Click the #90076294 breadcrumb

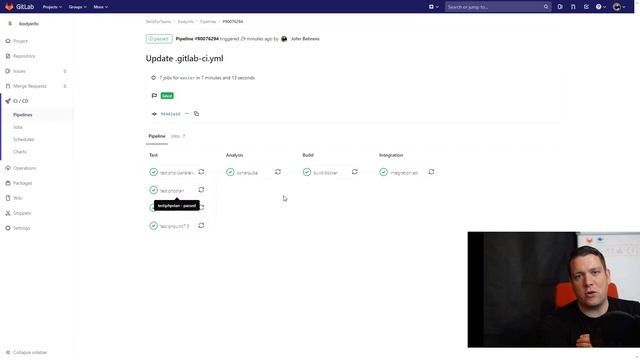pyautogui.click(x=233, y=22)
